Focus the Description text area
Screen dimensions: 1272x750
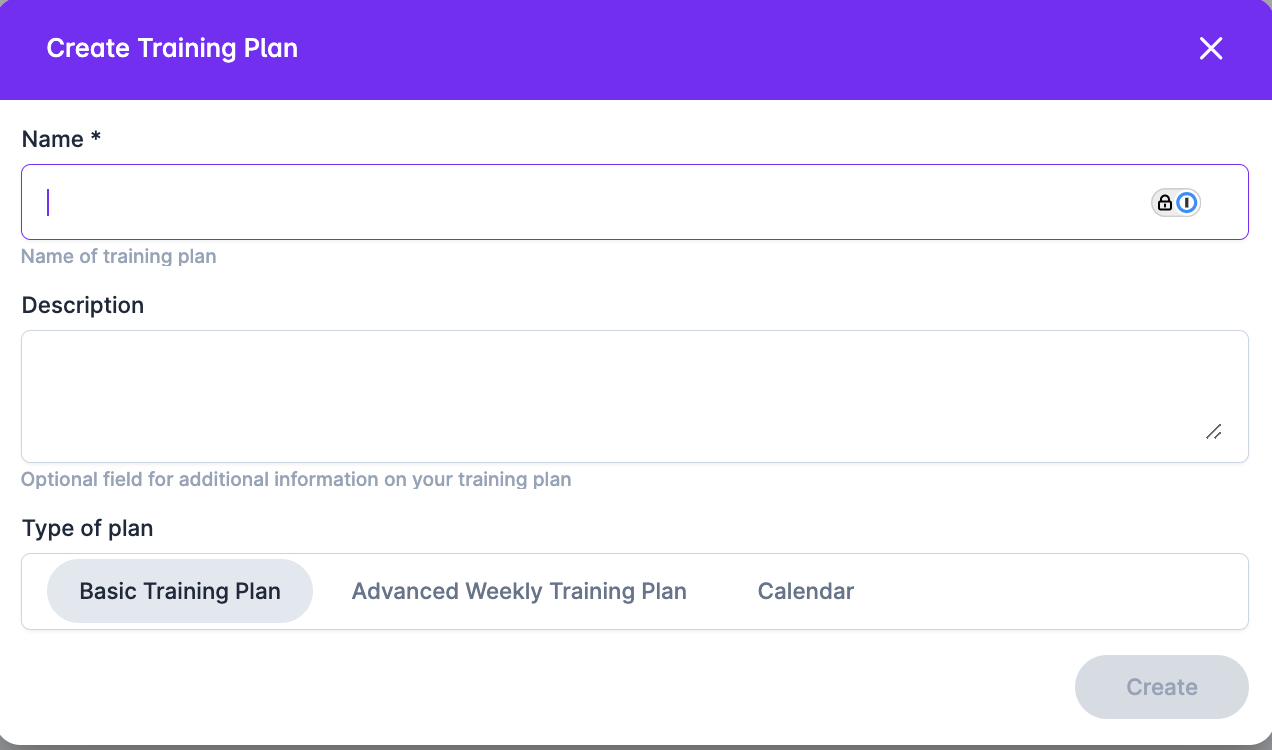click(635, 396)
